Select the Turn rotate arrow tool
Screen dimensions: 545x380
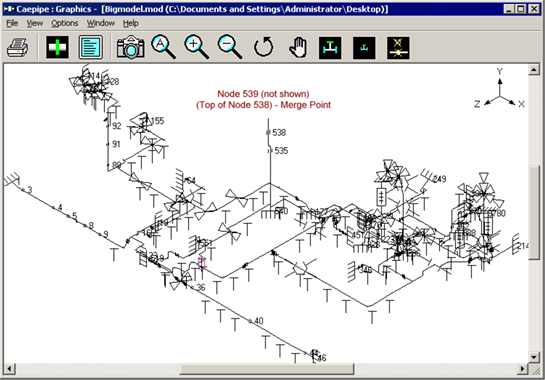[x=263, y=47]
